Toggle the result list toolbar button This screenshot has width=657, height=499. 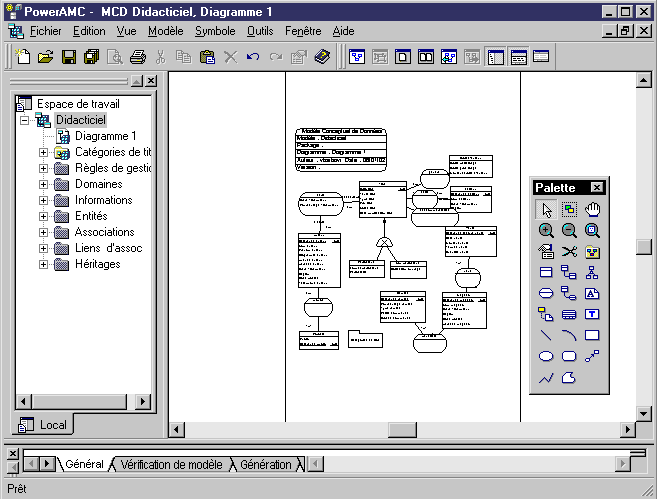(541, 57)
